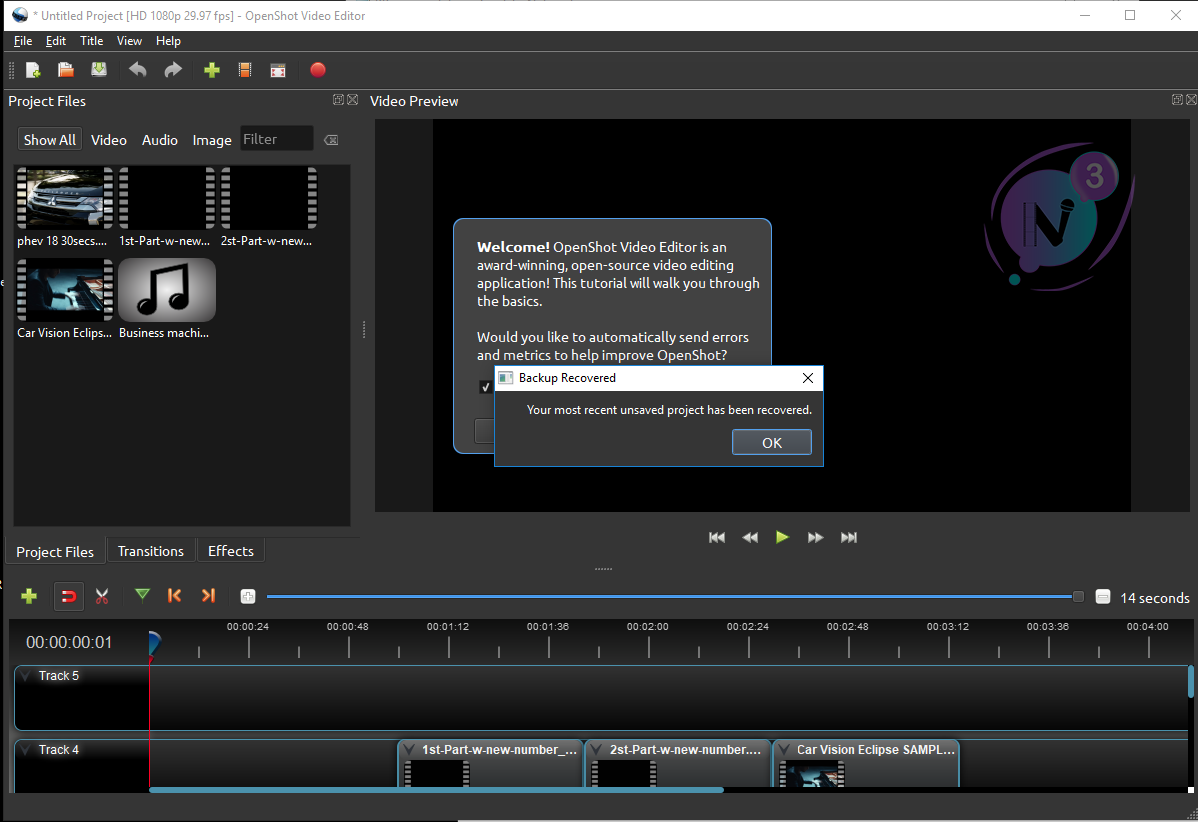Screen dimensions: 1198x822
Task: Add a track with green plus icon
Action: click(29, 596)
